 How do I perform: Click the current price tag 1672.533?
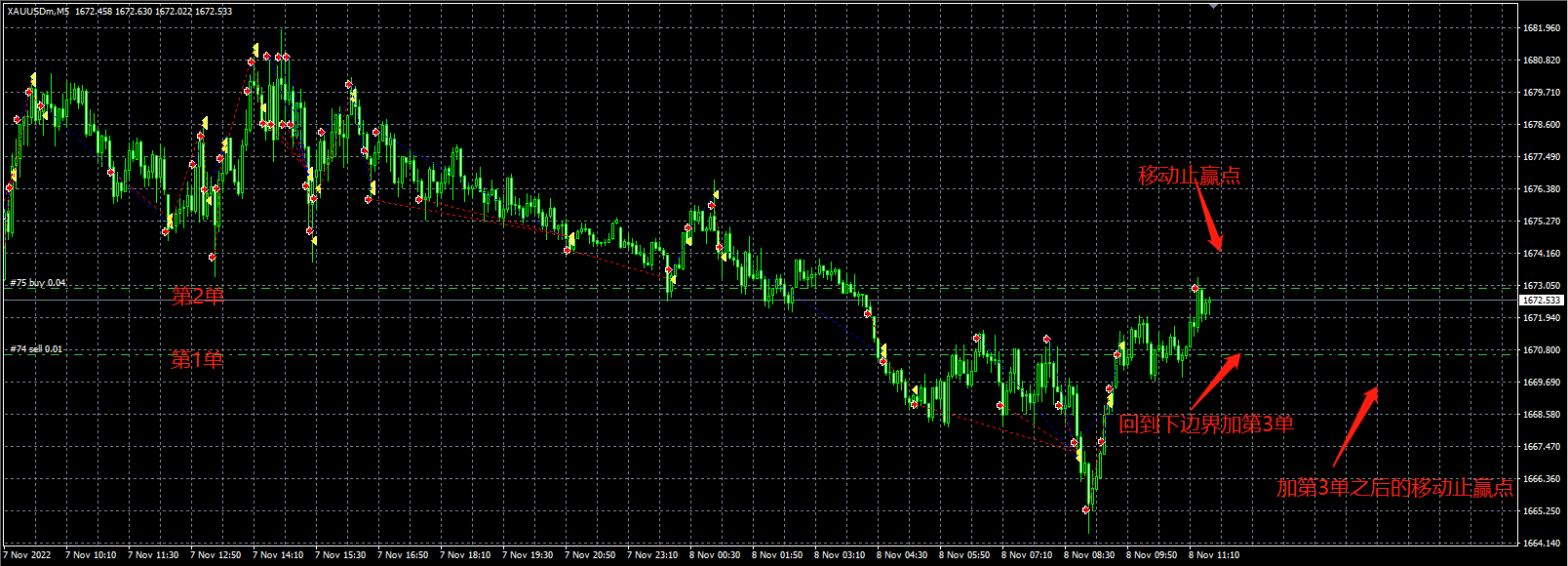[x=1543, y=301]
